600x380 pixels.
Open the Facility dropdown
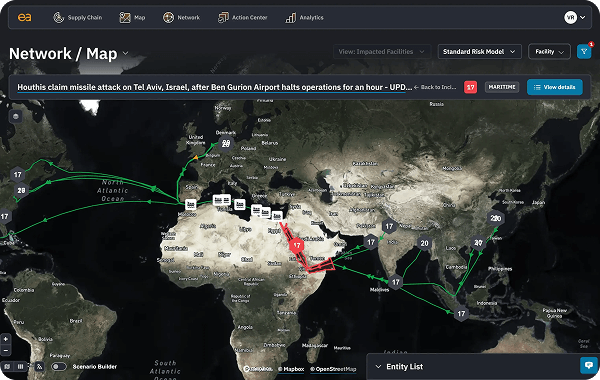click(549, 52)
